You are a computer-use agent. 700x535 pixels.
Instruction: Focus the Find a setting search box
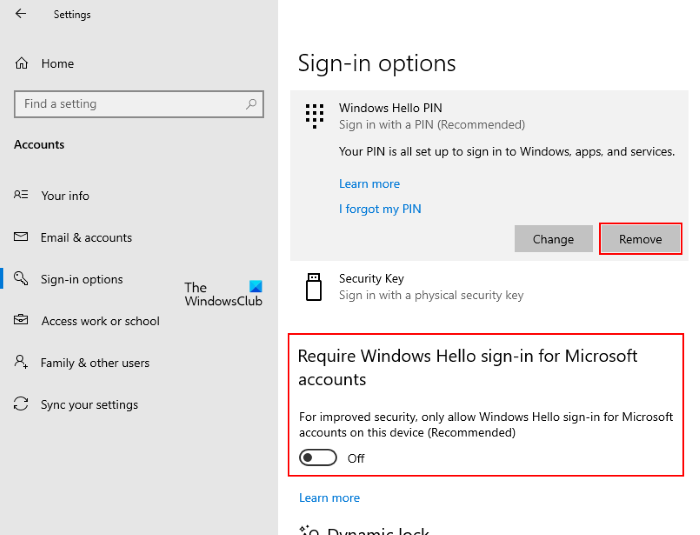(139, 104)
